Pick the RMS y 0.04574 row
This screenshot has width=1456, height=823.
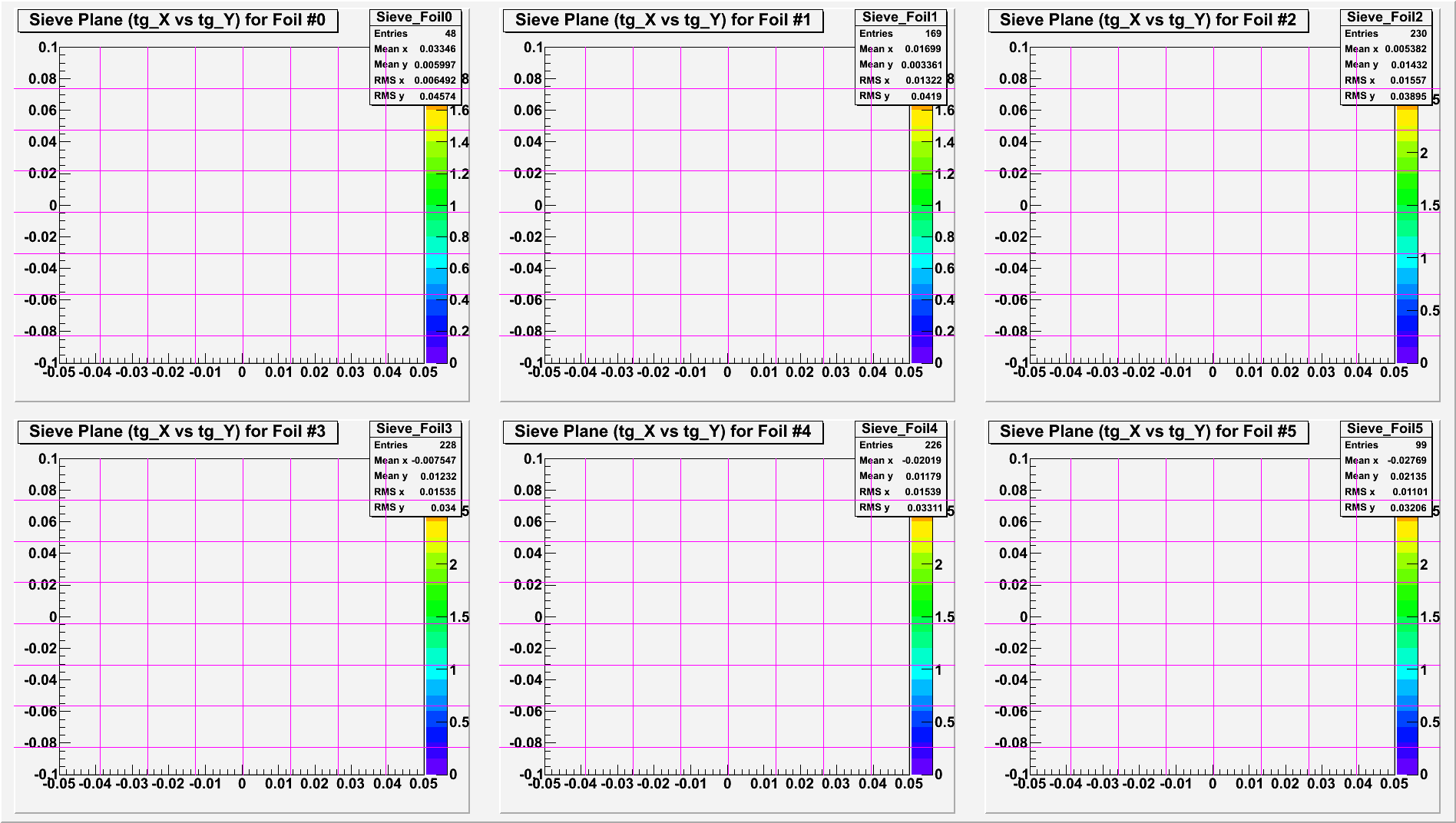point(415,96)
